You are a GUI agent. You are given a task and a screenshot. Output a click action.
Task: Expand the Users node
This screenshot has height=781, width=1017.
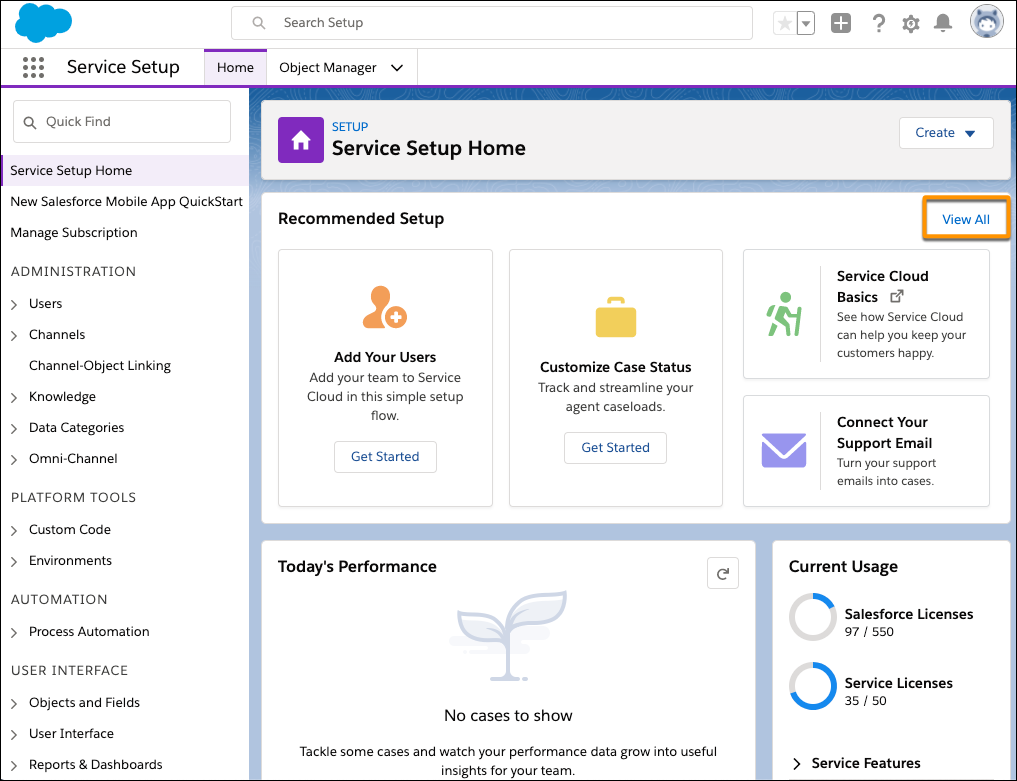tap(14, 304)
